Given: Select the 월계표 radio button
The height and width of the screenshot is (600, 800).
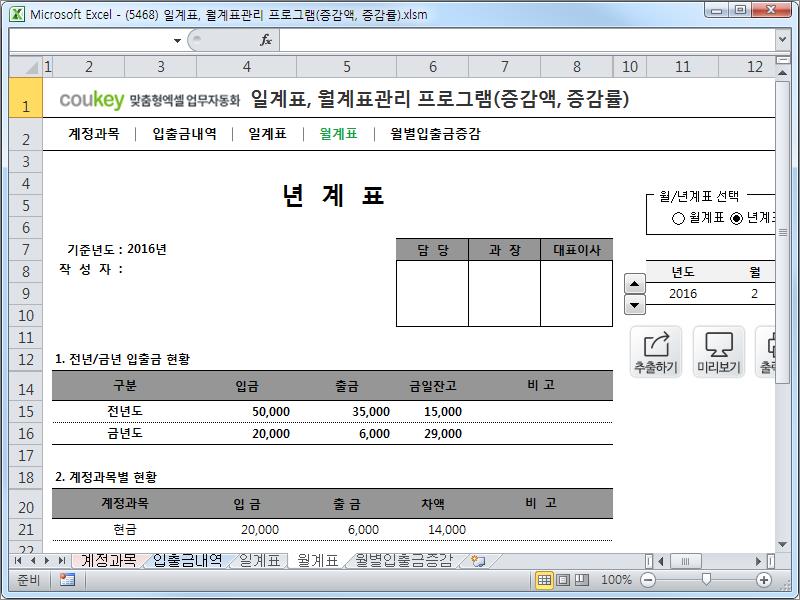Looking at the screenshot, I should tap(678, 218).
